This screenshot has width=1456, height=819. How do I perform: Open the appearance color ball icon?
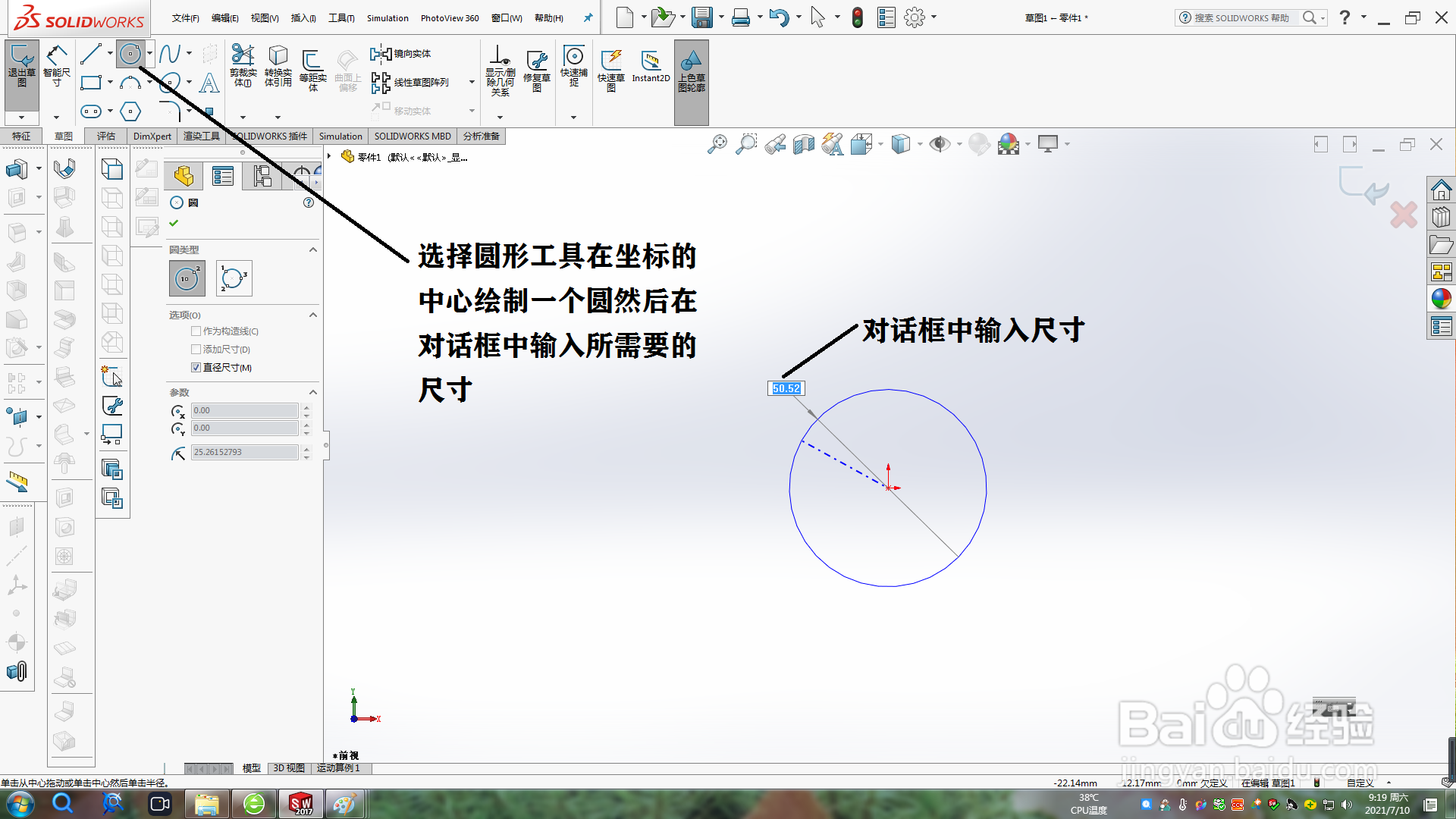[1441, 298]
